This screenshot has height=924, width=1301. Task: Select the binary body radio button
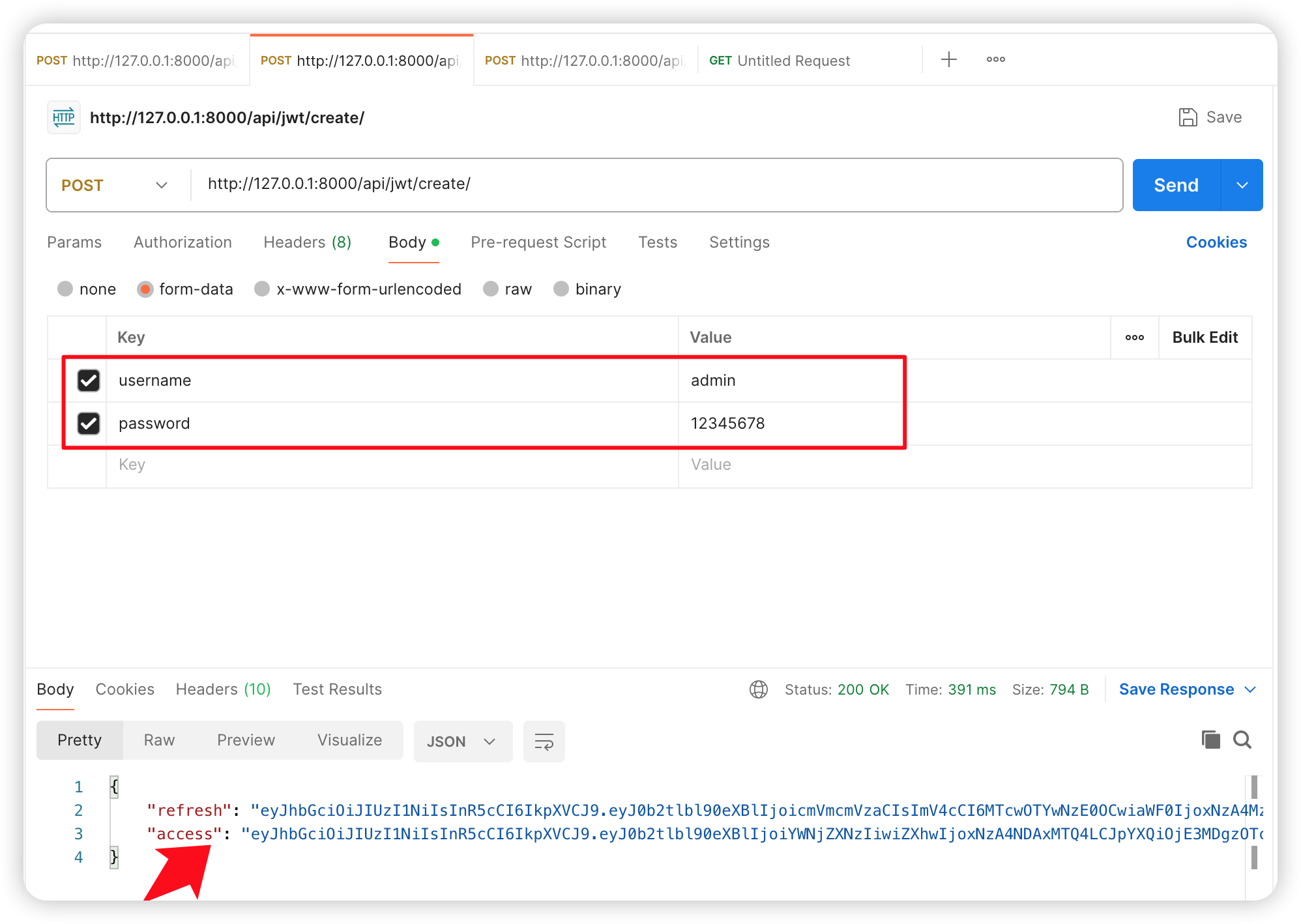(x=561, y=289)
